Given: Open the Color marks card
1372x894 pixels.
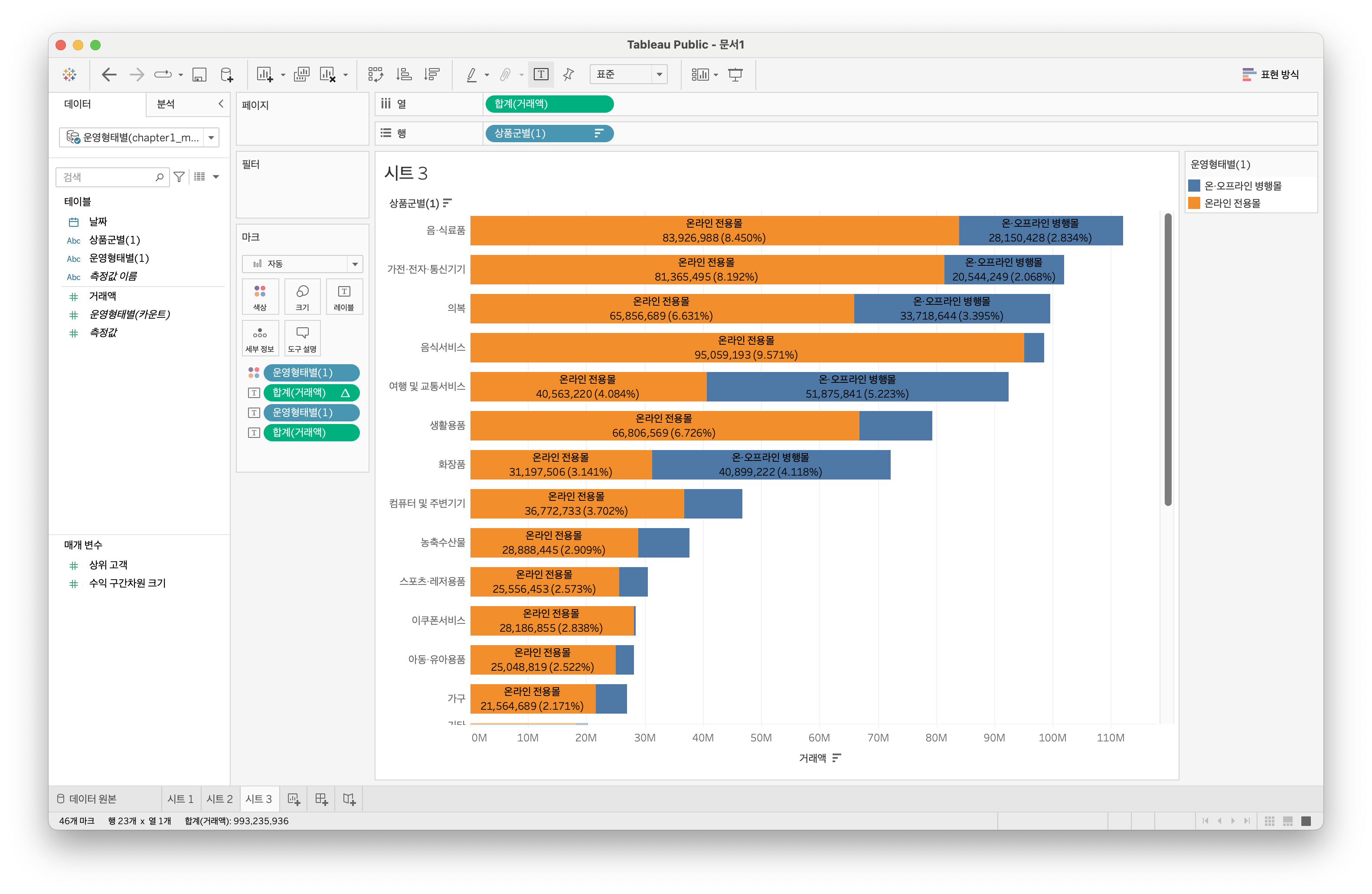Looking at the screenshot, I should 260,296.
